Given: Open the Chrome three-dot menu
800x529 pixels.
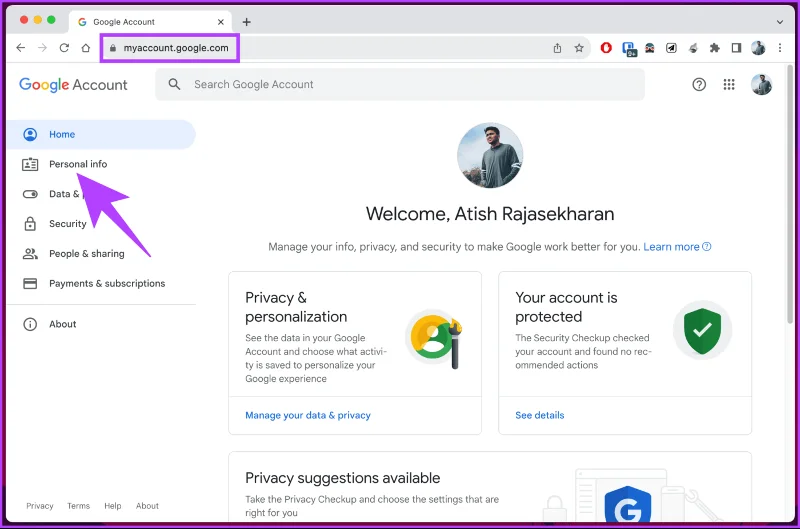Looking at the screenshot, I should click(780, 48).
